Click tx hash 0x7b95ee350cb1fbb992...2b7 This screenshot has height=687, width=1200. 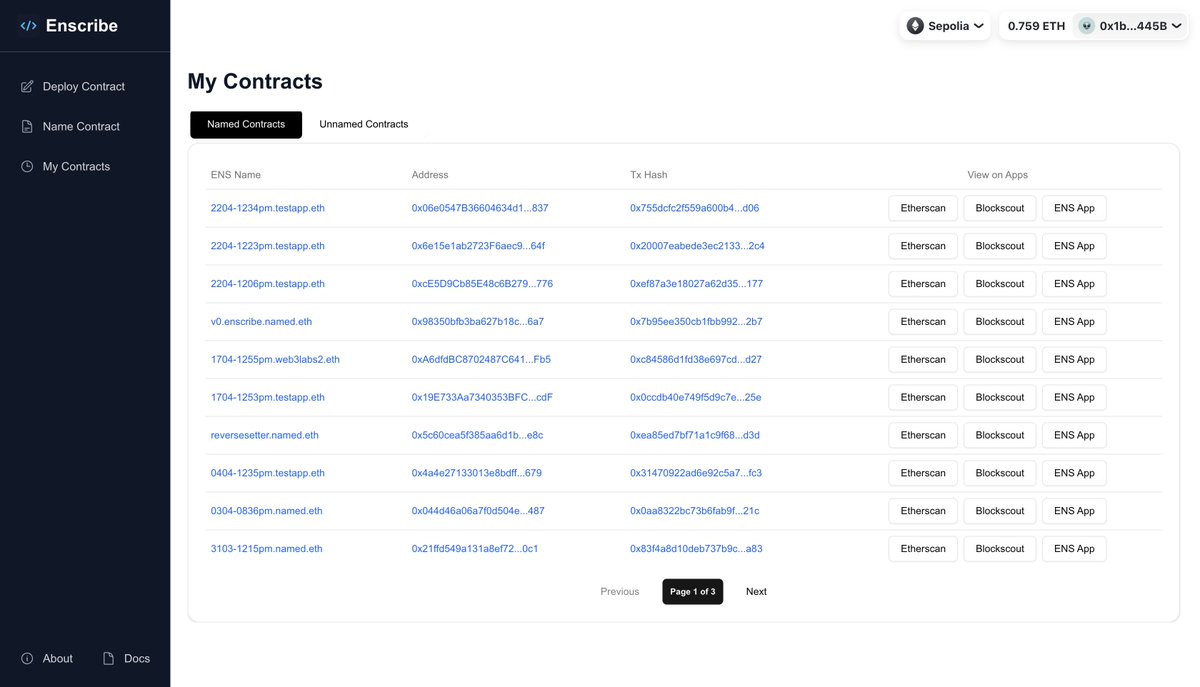point(696,322)
